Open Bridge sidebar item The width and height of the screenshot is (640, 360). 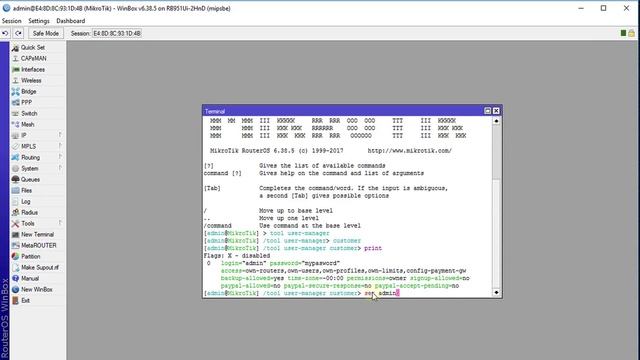click(x=38, y=92)
